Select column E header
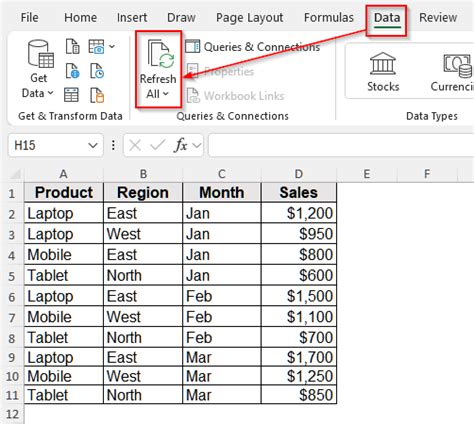Screen dimensions: 474x424 (367, 174)
